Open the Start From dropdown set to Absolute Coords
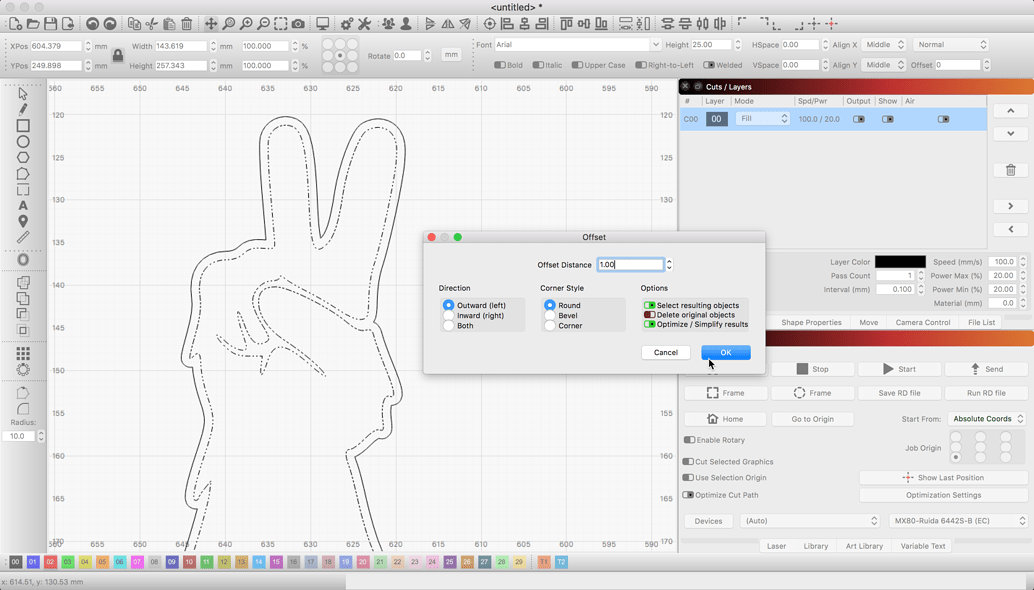1034x590 pixels. 985,418
